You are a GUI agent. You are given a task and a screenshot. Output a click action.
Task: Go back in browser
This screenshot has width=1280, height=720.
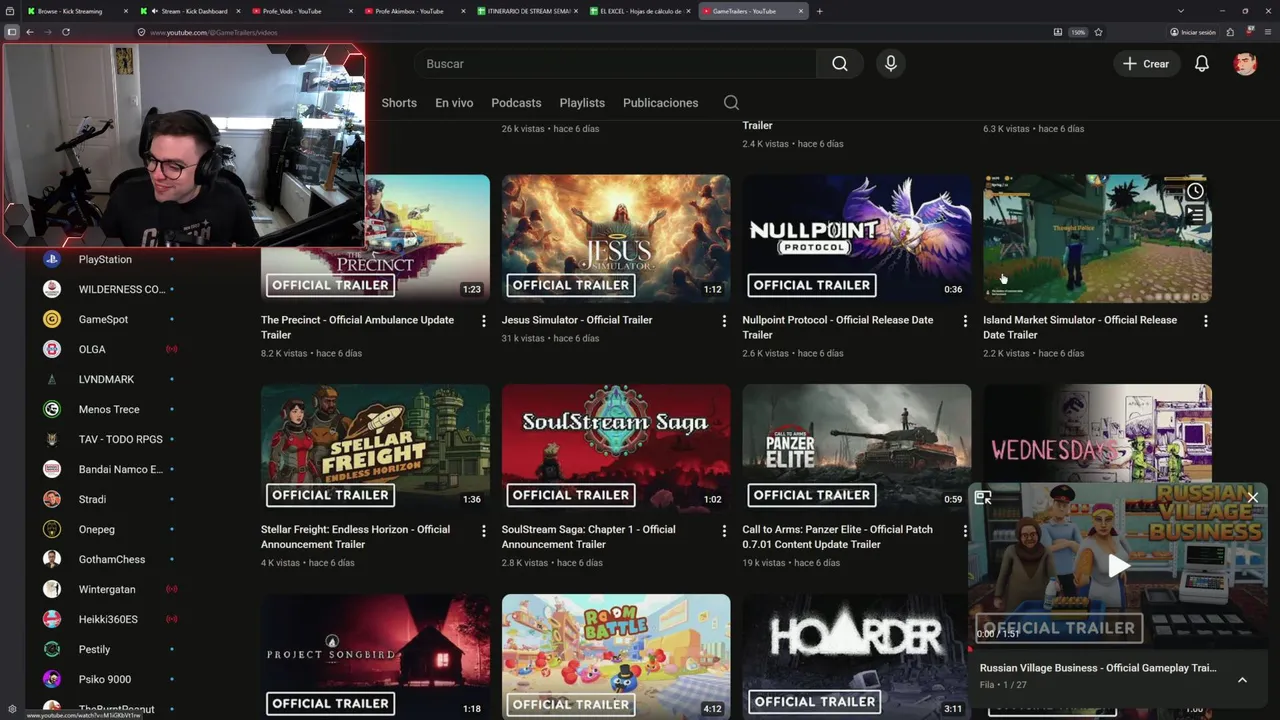[30, 32]
